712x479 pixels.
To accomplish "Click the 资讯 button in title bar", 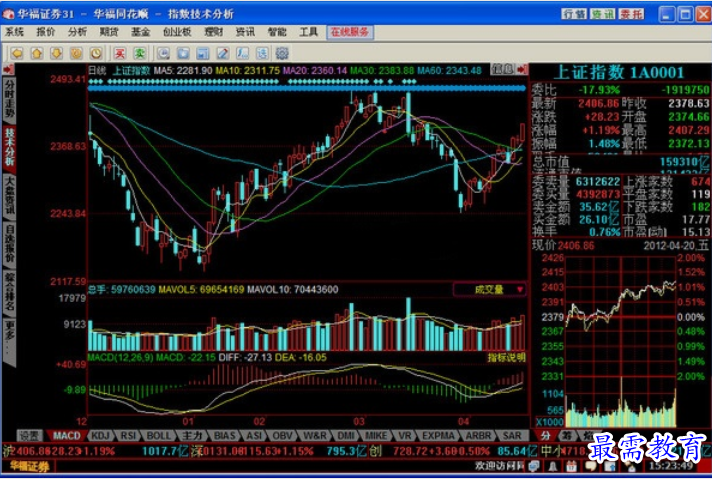I will (603, 14).
